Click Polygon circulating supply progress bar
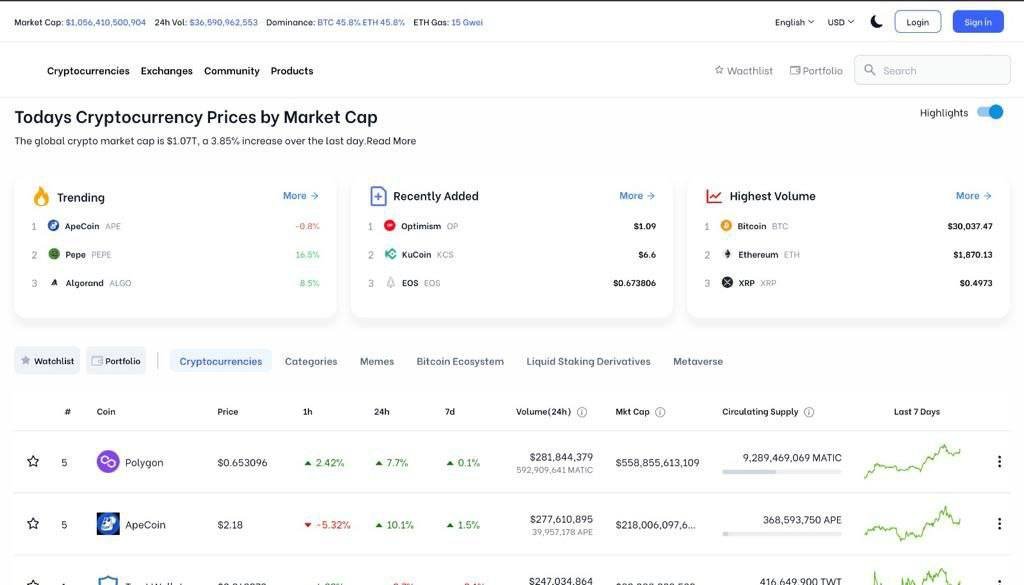This screenshot has height=585, width=1024. click(782, 471)
